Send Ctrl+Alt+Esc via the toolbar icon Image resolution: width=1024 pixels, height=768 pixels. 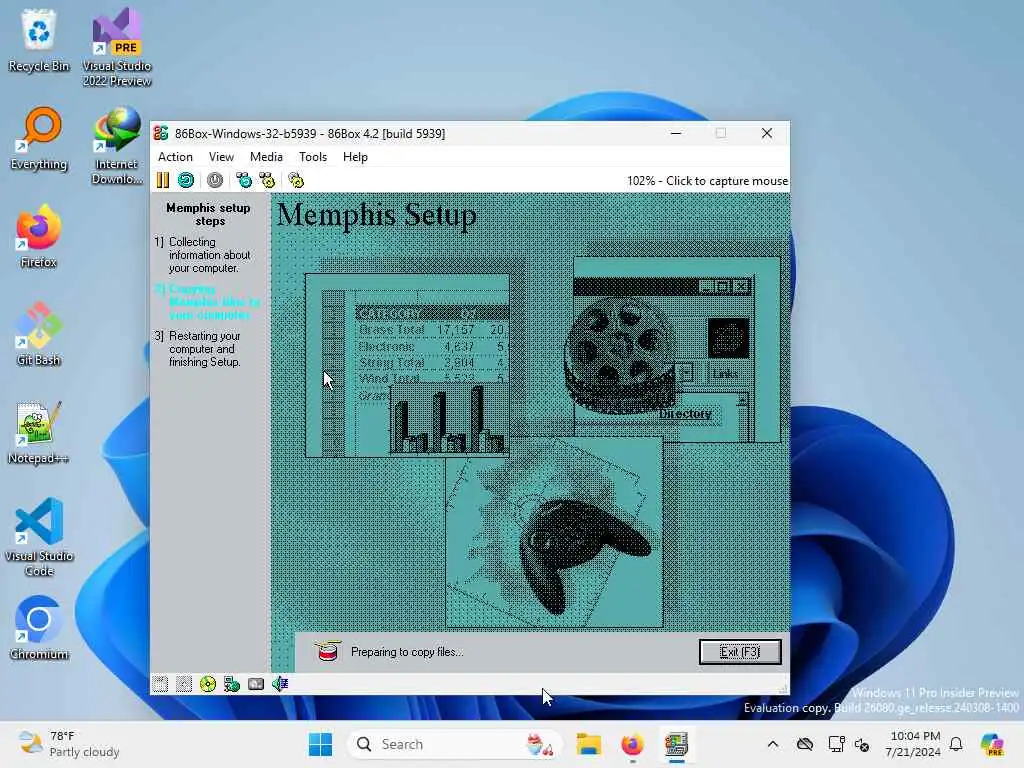[x=267, y=180]
